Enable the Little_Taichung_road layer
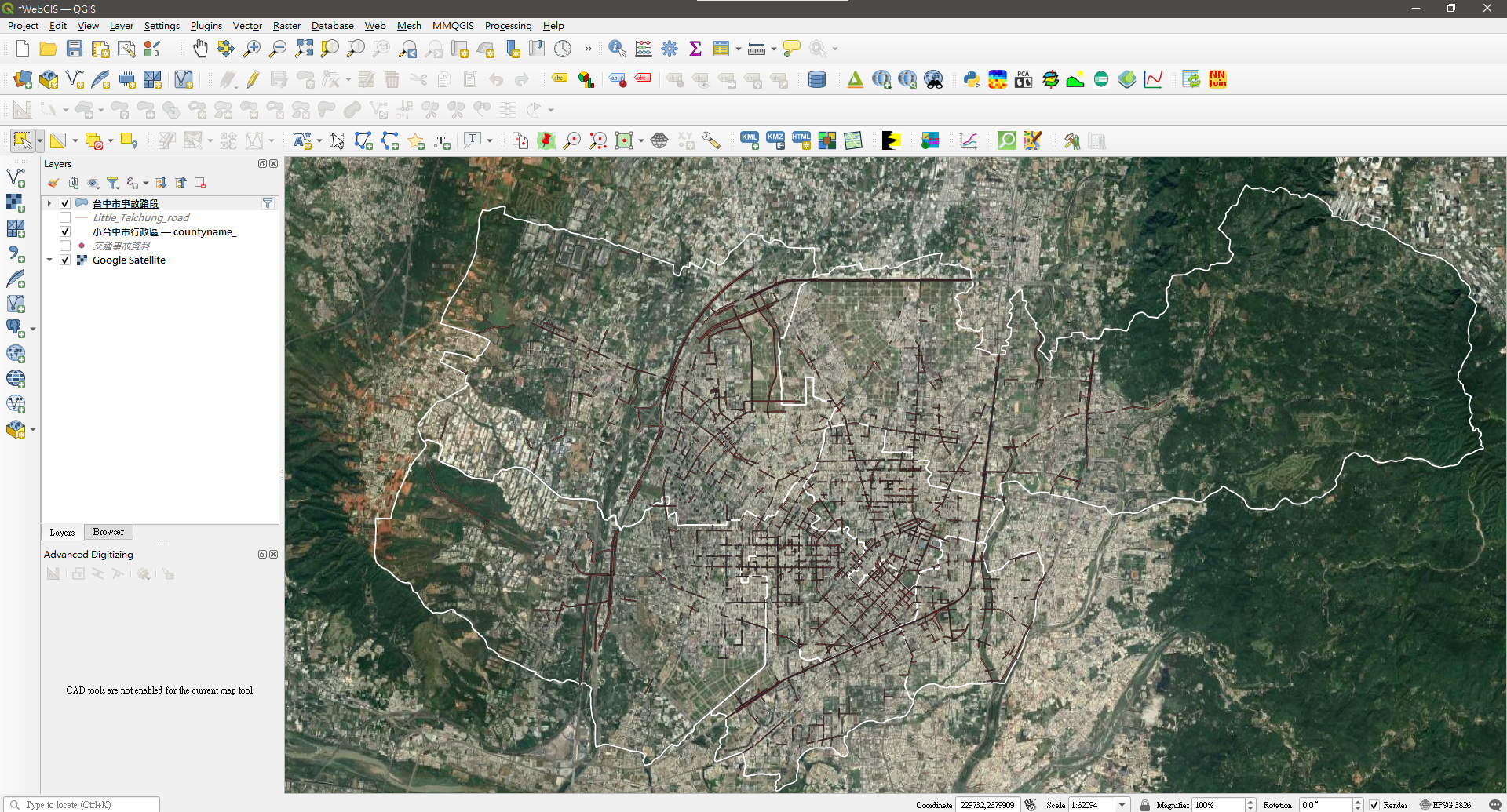 tap(65, 217)
